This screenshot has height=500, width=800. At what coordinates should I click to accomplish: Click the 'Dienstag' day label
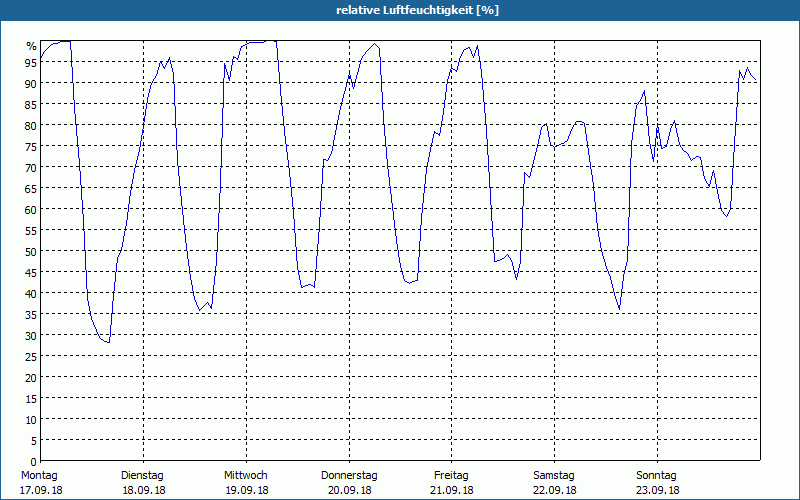click(x=142, y=476)
